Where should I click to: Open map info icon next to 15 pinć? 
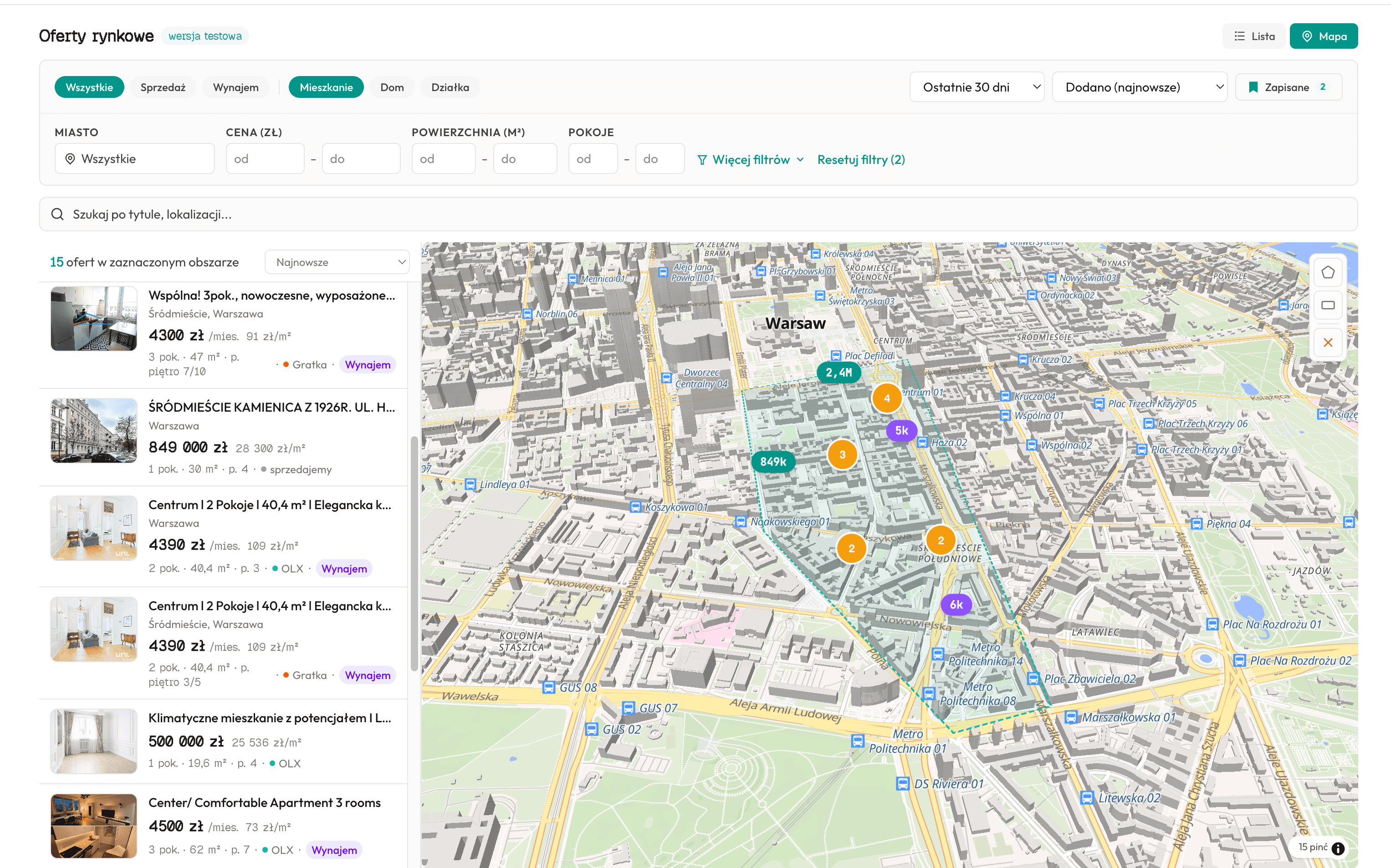point(1338,848)
